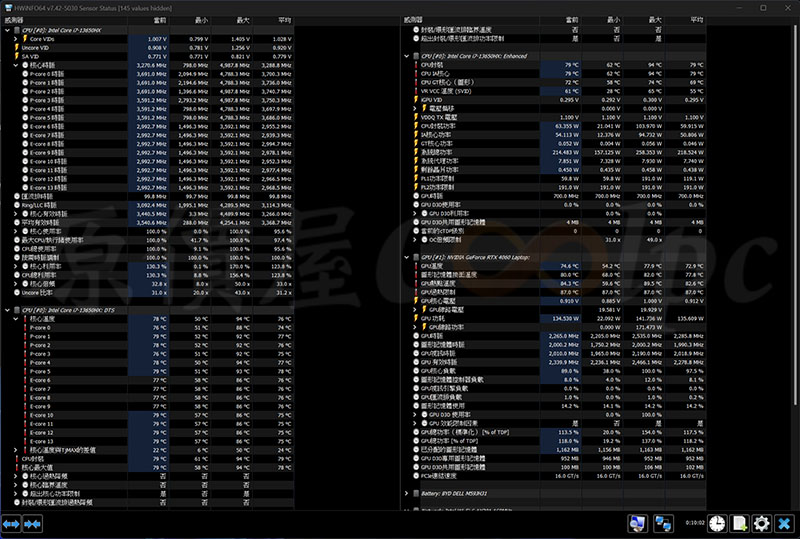Click chip icon of GPU [#1] RTX 4060
The width and height of the screenshot is (800, 539).
pyautogui.click(x=416, y=257)
